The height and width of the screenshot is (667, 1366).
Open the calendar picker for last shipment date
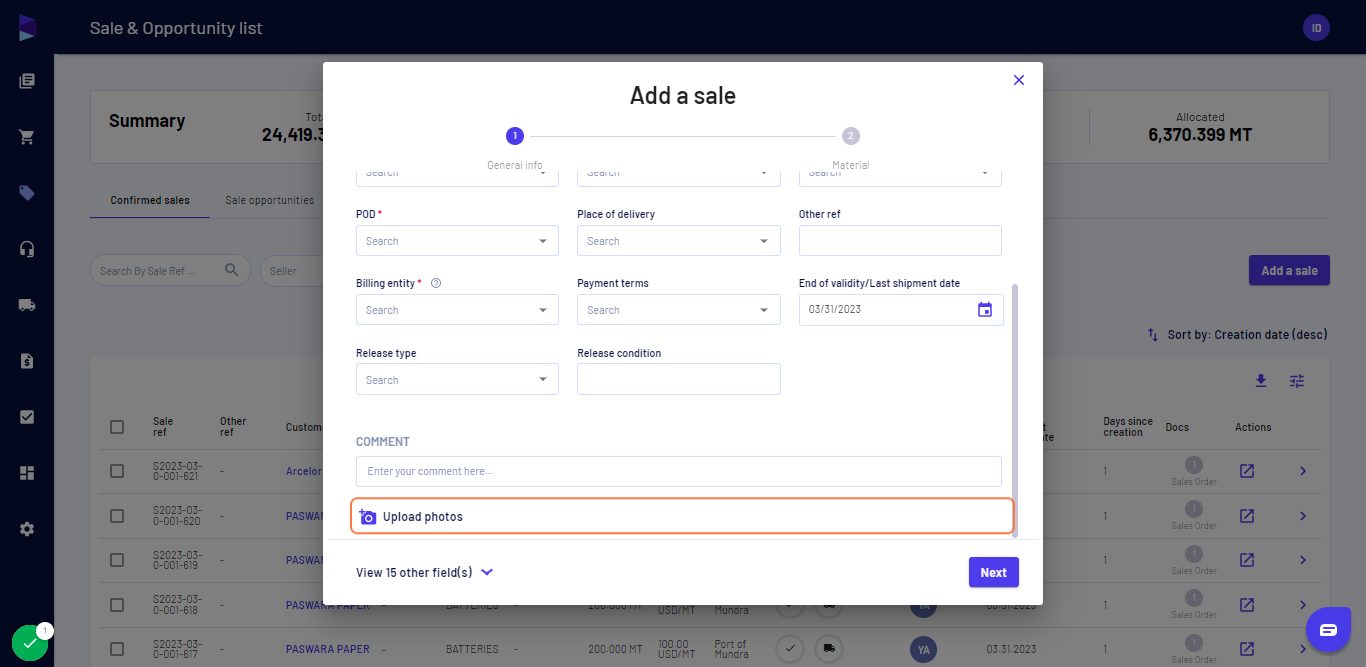985,310
